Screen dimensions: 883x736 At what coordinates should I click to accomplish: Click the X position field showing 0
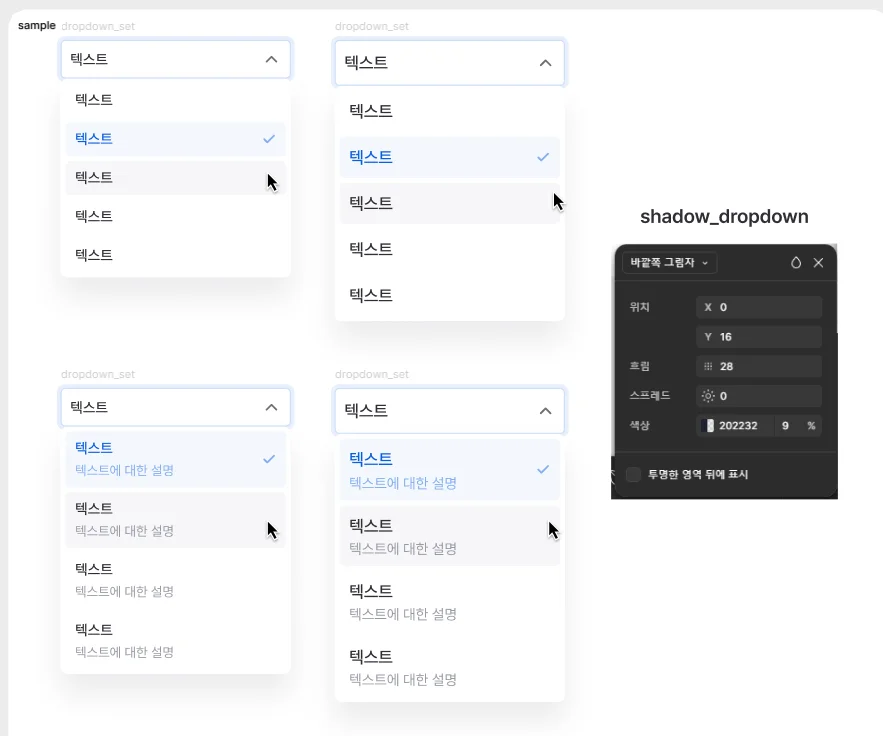tap(758, 307)
